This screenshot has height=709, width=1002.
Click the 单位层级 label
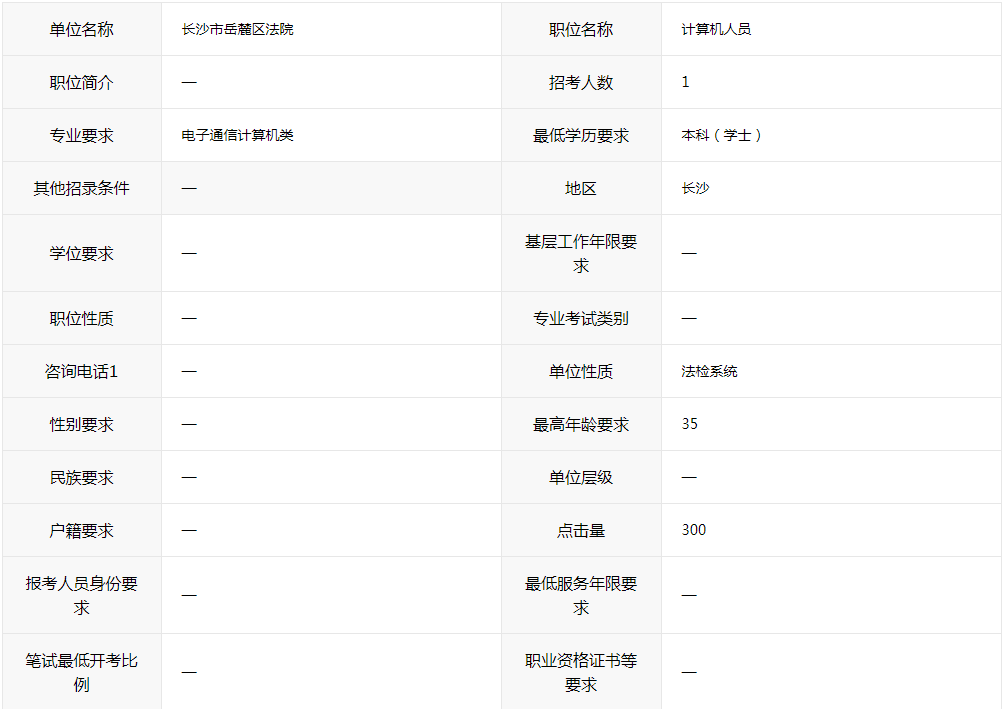click(x=581, y=478)
